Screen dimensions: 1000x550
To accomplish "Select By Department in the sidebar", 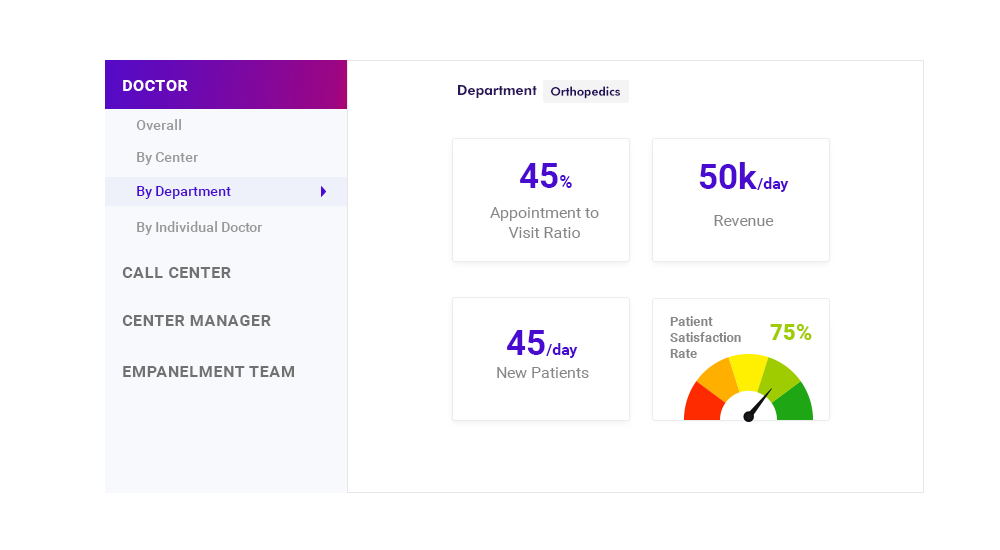I will 184,191.
